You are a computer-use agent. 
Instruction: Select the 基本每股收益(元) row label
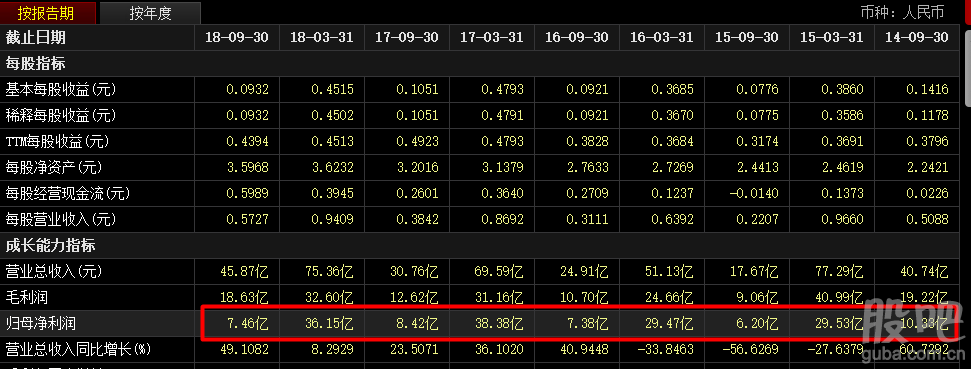pos(61,90)
